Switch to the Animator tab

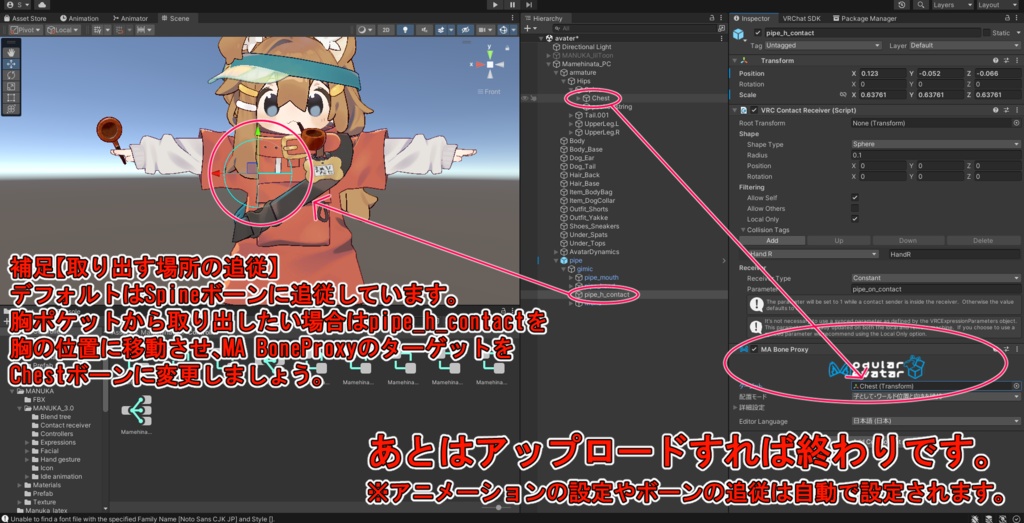click(130, 18)
